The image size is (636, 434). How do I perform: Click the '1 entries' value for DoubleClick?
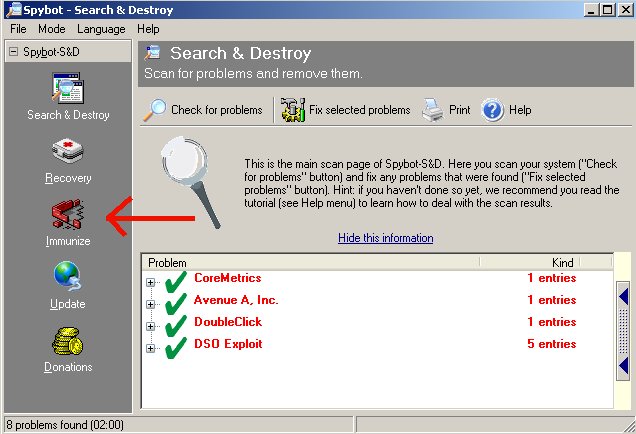pos(552,322)
